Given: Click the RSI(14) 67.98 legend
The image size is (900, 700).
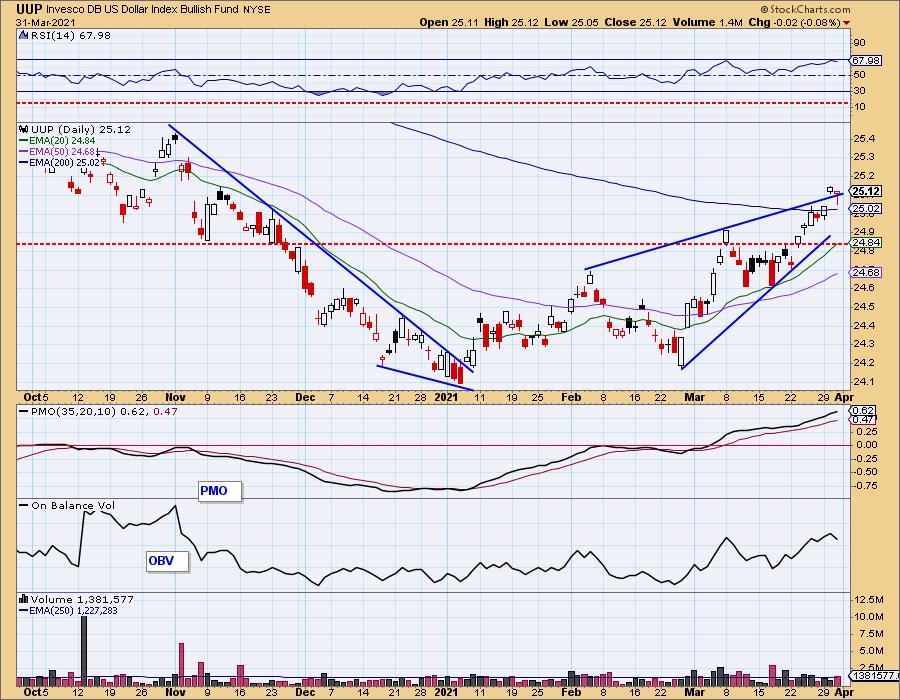Looking at the screenshot, I should [70, 36].
